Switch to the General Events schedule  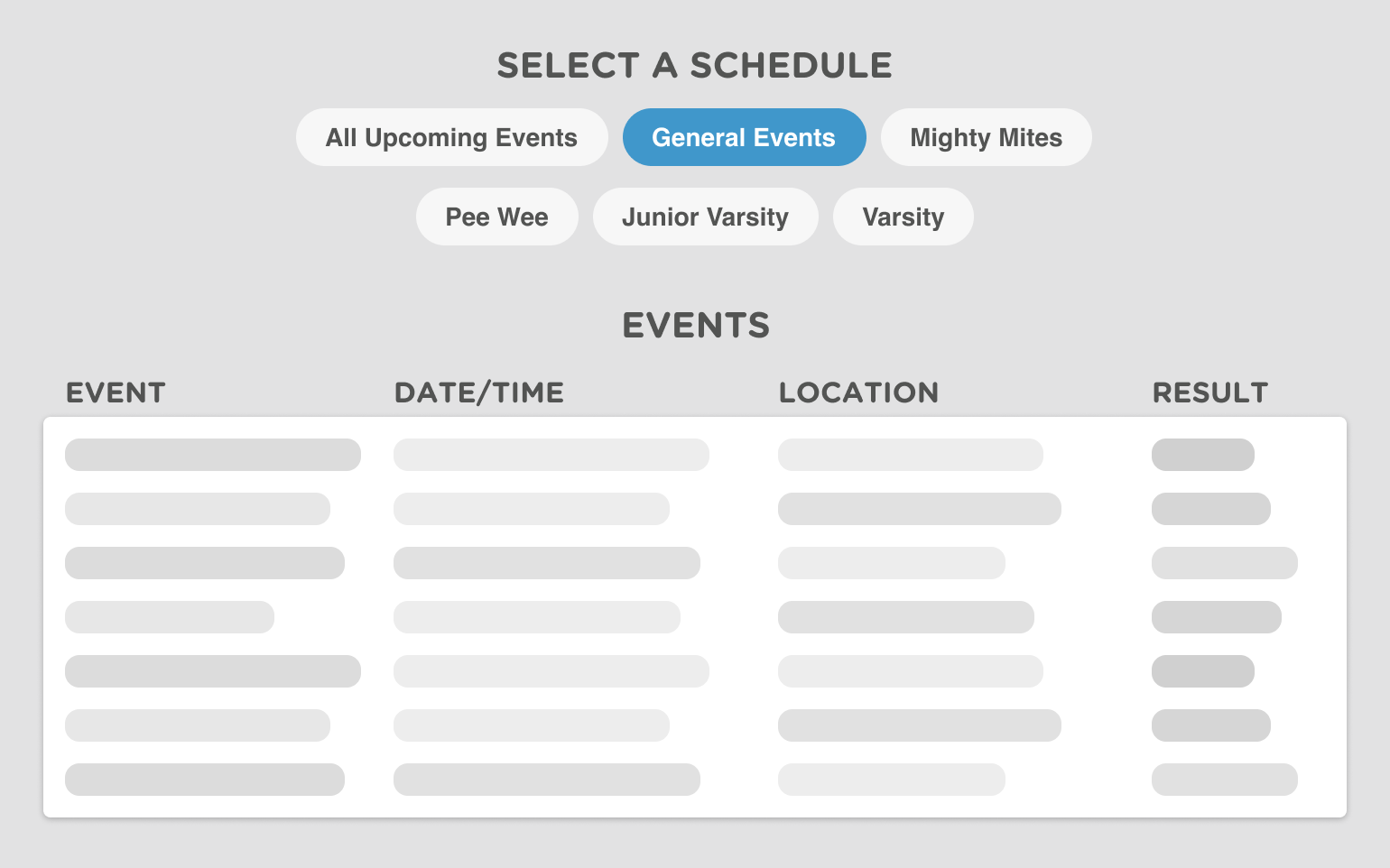tap(743, 137)
